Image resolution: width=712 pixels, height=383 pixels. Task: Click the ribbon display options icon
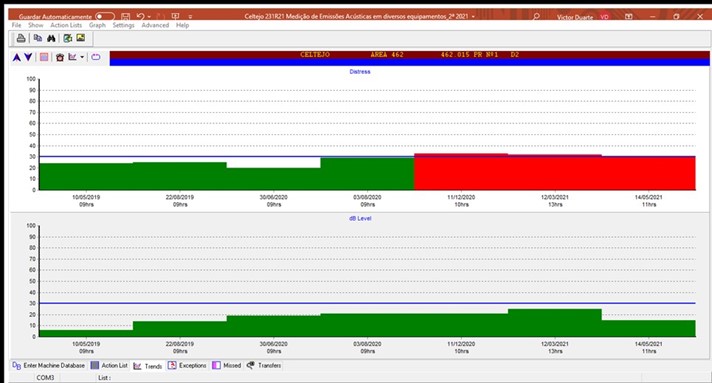tap(629, 17)
